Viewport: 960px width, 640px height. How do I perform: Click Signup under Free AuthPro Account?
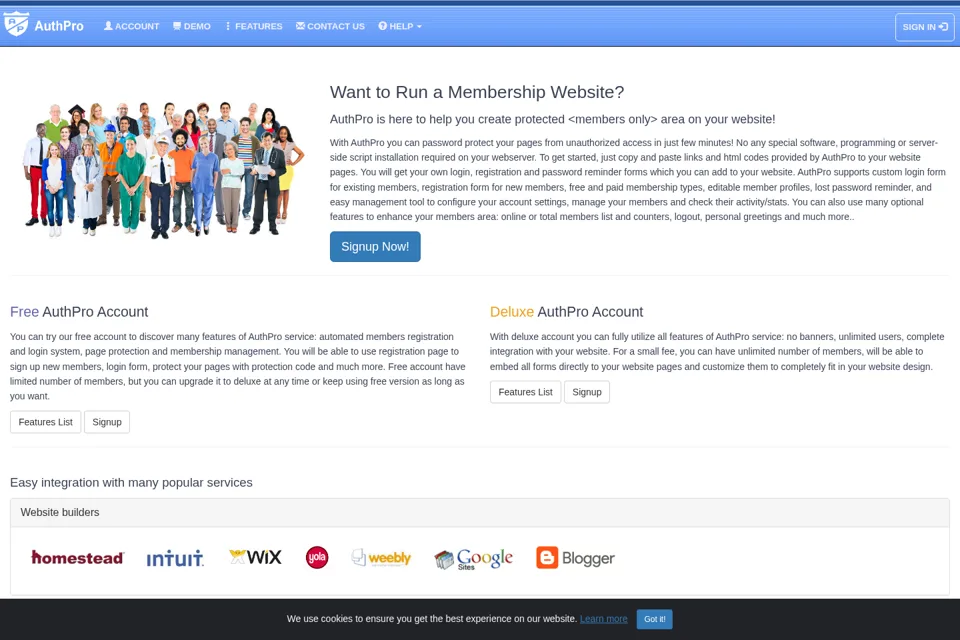[107, 422]
